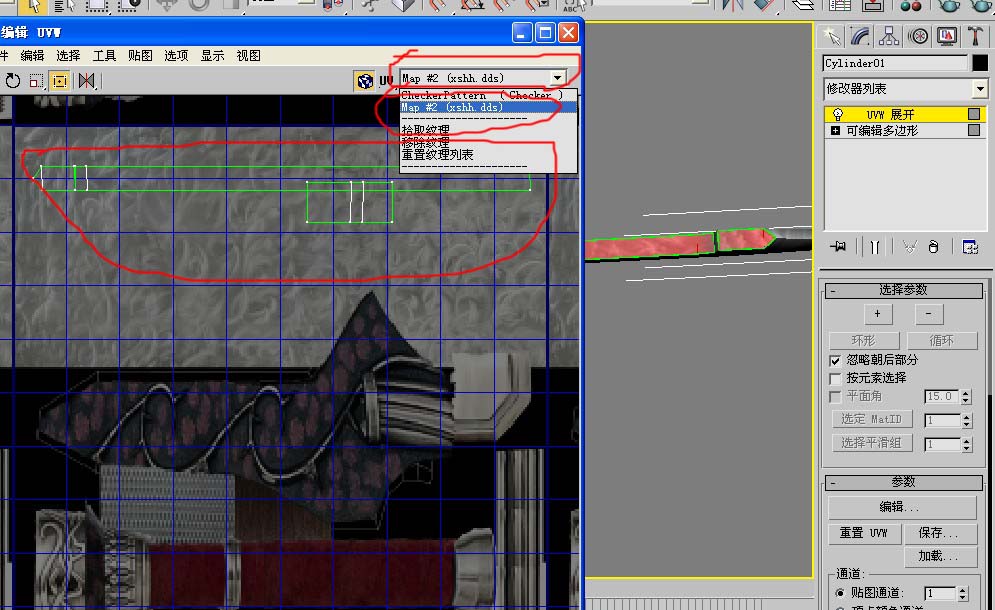
Task: Click the 编辑... button in 参数 rollout
Action: 902,507
